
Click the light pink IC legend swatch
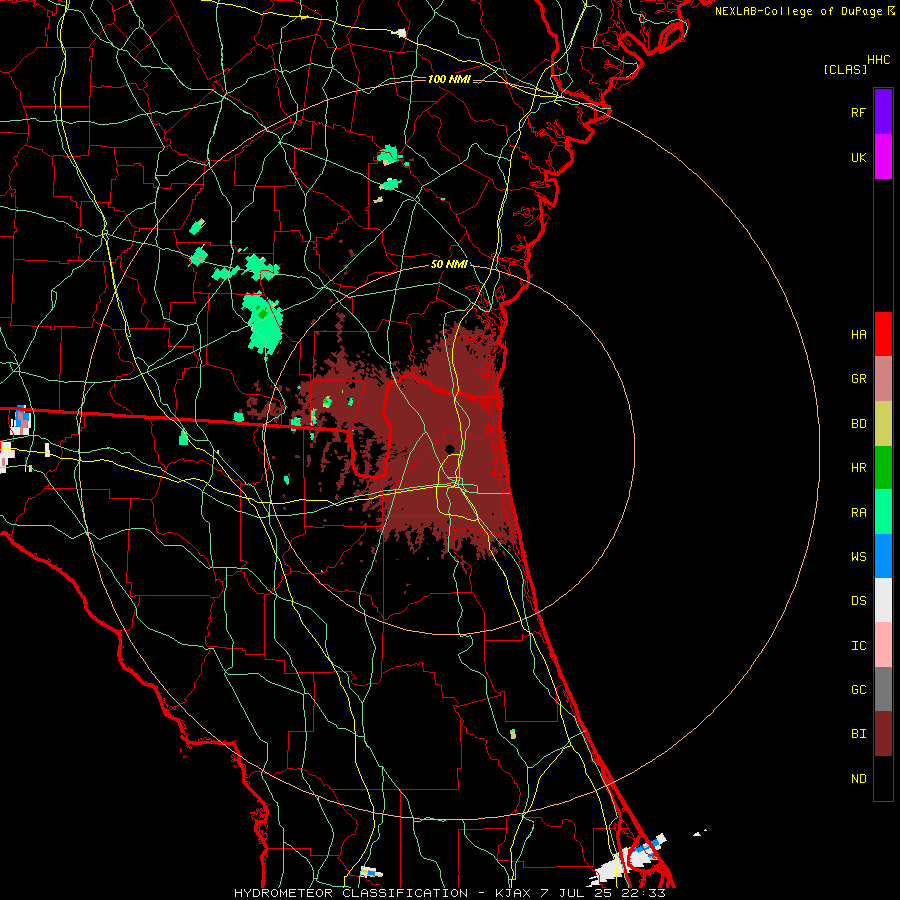pyautogui.click(x=883, y=645)
